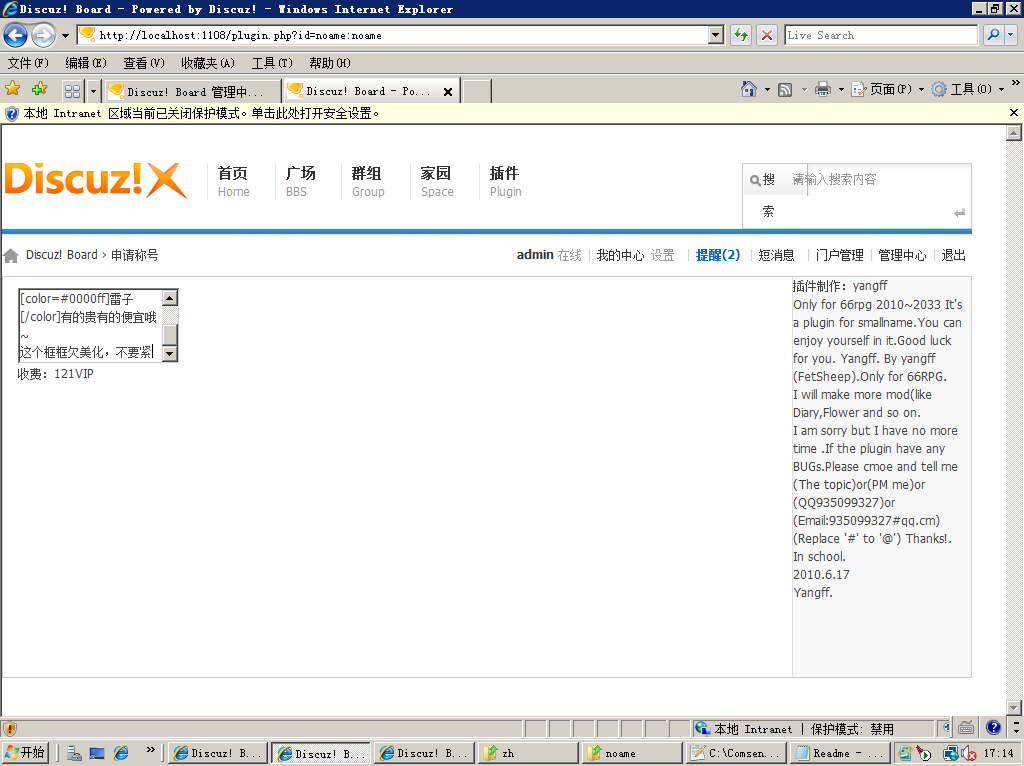Open Favorites Center star icon

[12, 89]
